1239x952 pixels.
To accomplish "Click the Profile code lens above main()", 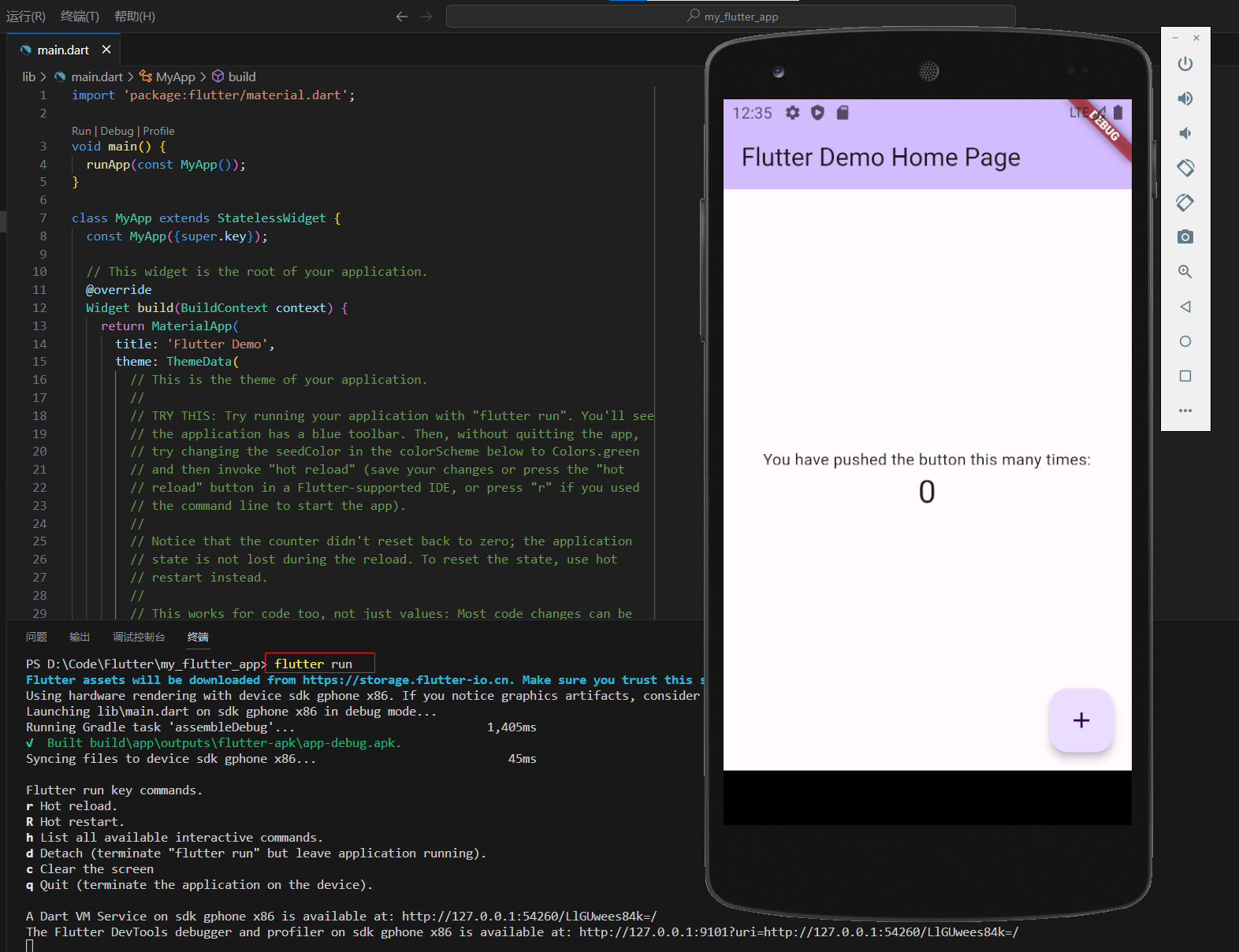I will [158, 131].
